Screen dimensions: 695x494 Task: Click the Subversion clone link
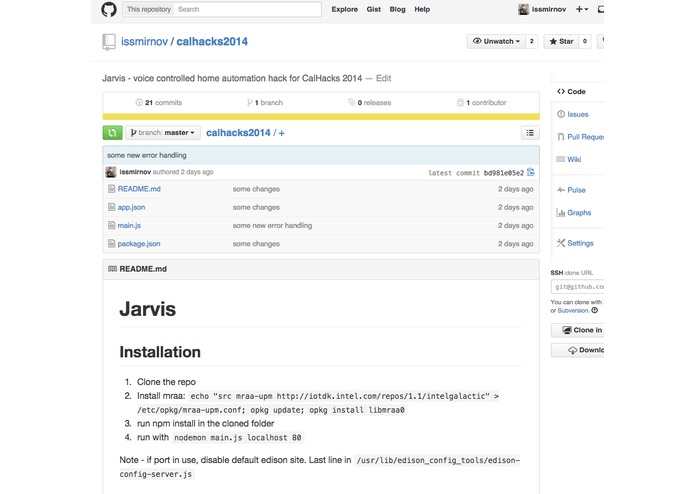(573, 311)
